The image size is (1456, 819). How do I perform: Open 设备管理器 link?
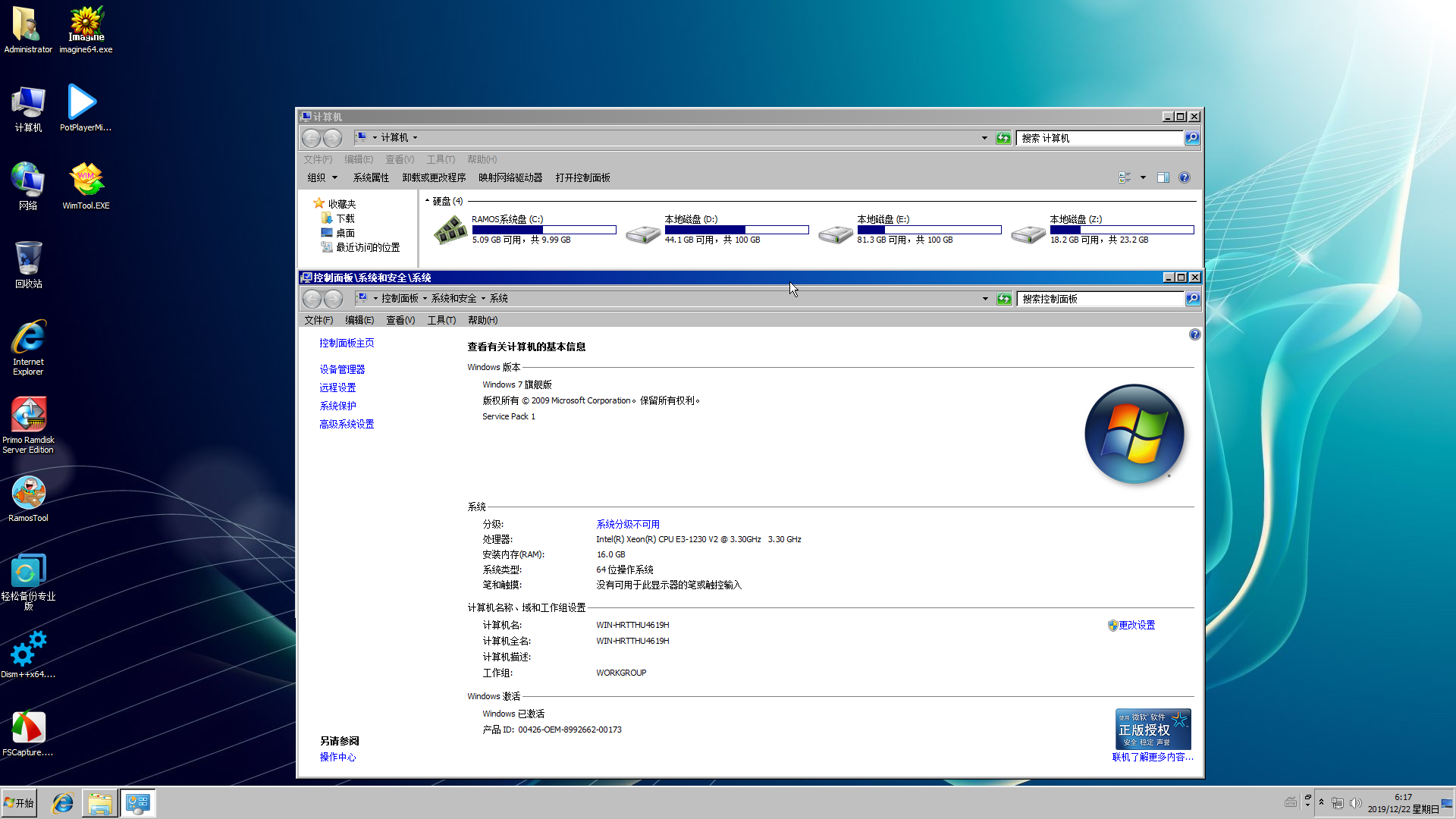(x=342, y=369)
